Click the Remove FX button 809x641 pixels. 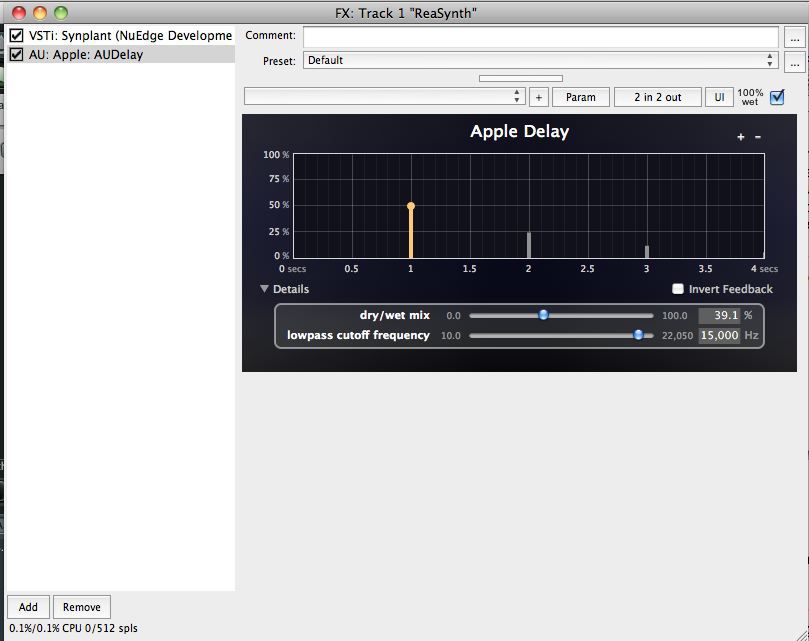[x=82, y=607]
